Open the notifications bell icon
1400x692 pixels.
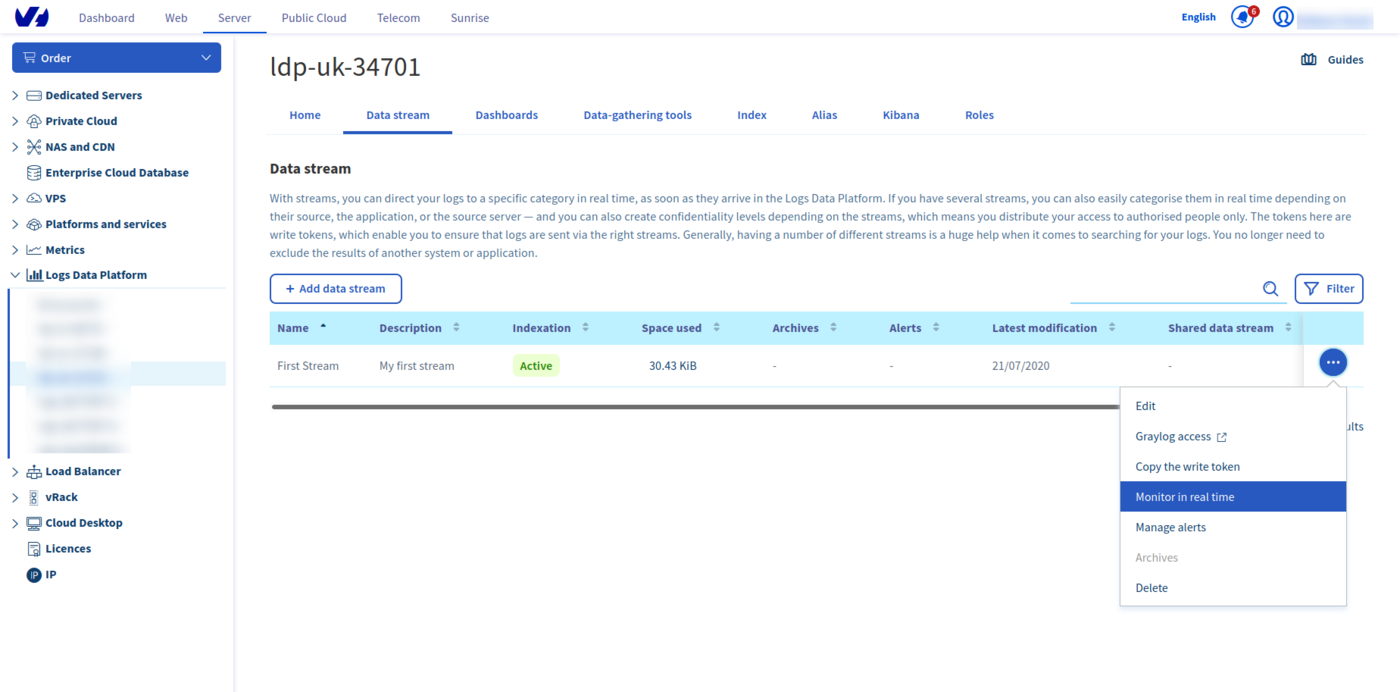[1242, 17]
